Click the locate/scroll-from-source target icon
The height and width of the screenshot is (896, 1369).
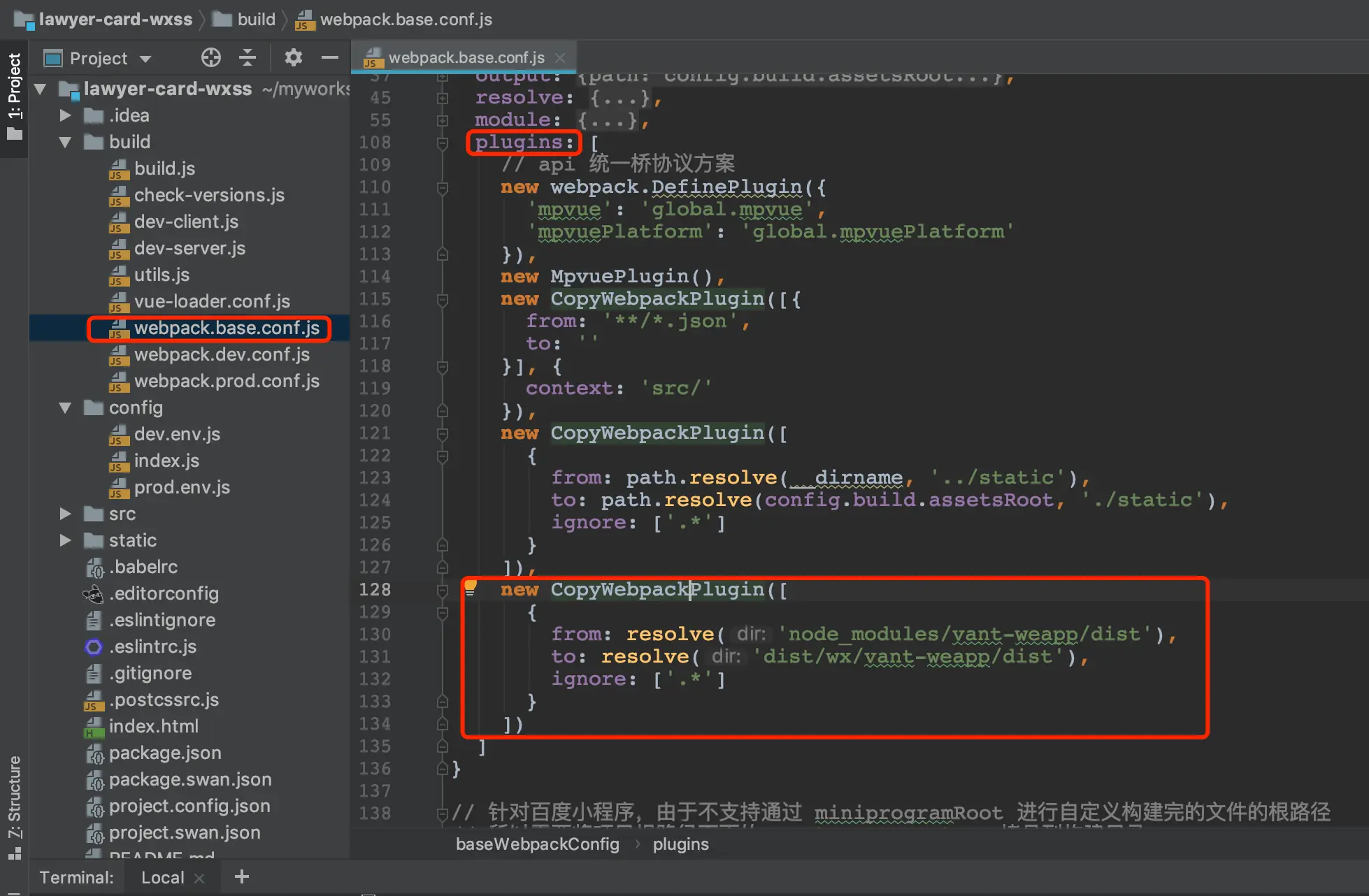pyautogui.click(x=210, y=58)
